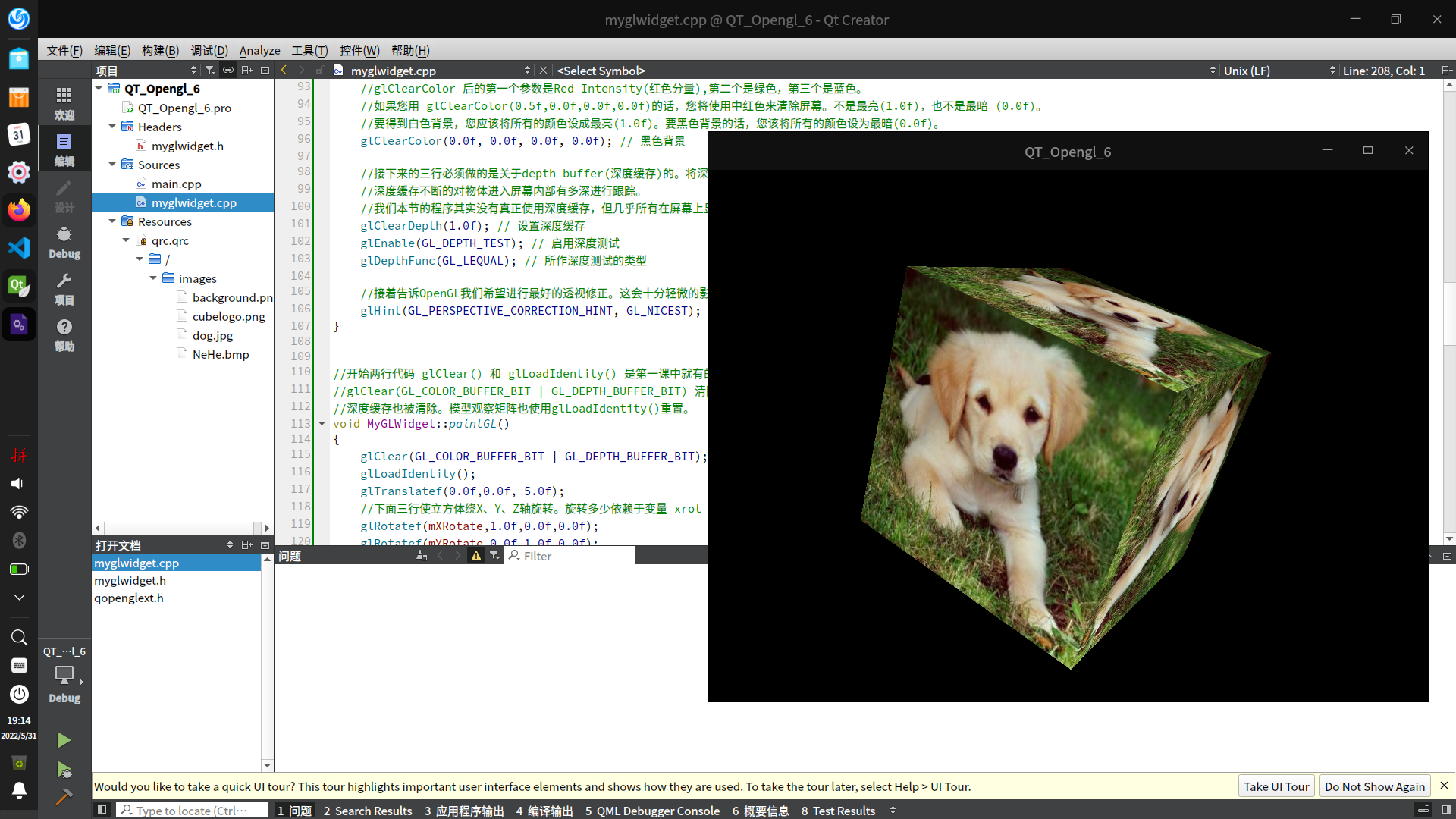Click Take UI Tour button
The width and height of the screenshot is (1456, 819).
[x=1276, y=786]
